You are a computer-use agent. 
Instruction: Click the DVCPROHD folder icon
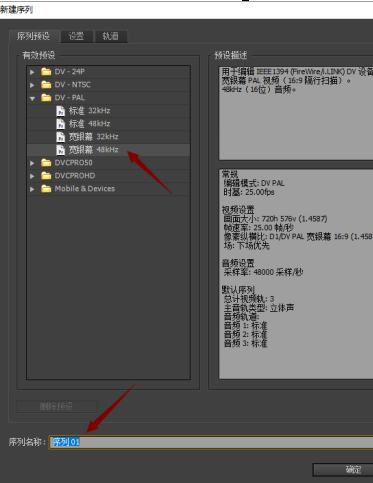point(46,175)
